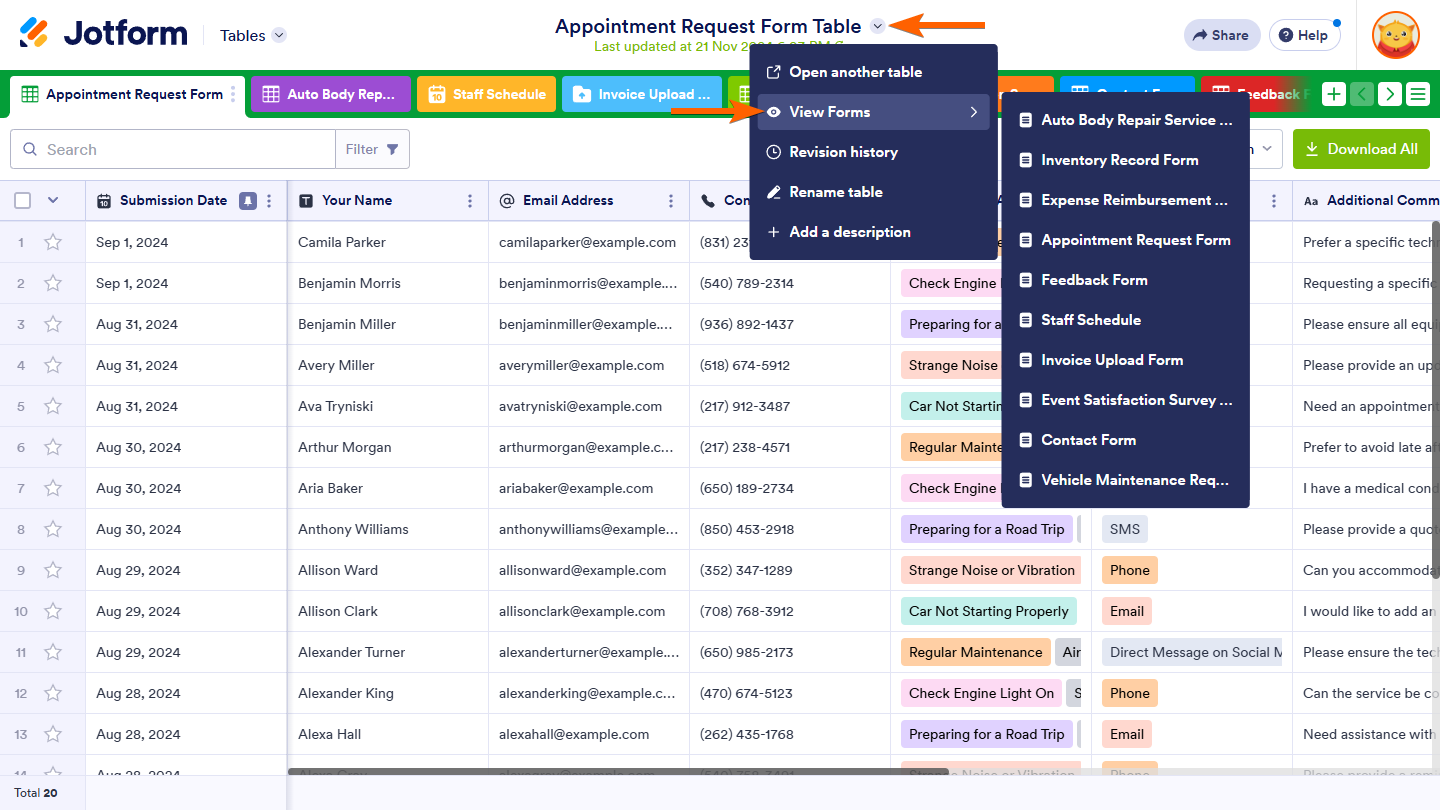The image size is (1440, 810).
Task: Star the Aria Baker row
Action: (x=53, y=488)
